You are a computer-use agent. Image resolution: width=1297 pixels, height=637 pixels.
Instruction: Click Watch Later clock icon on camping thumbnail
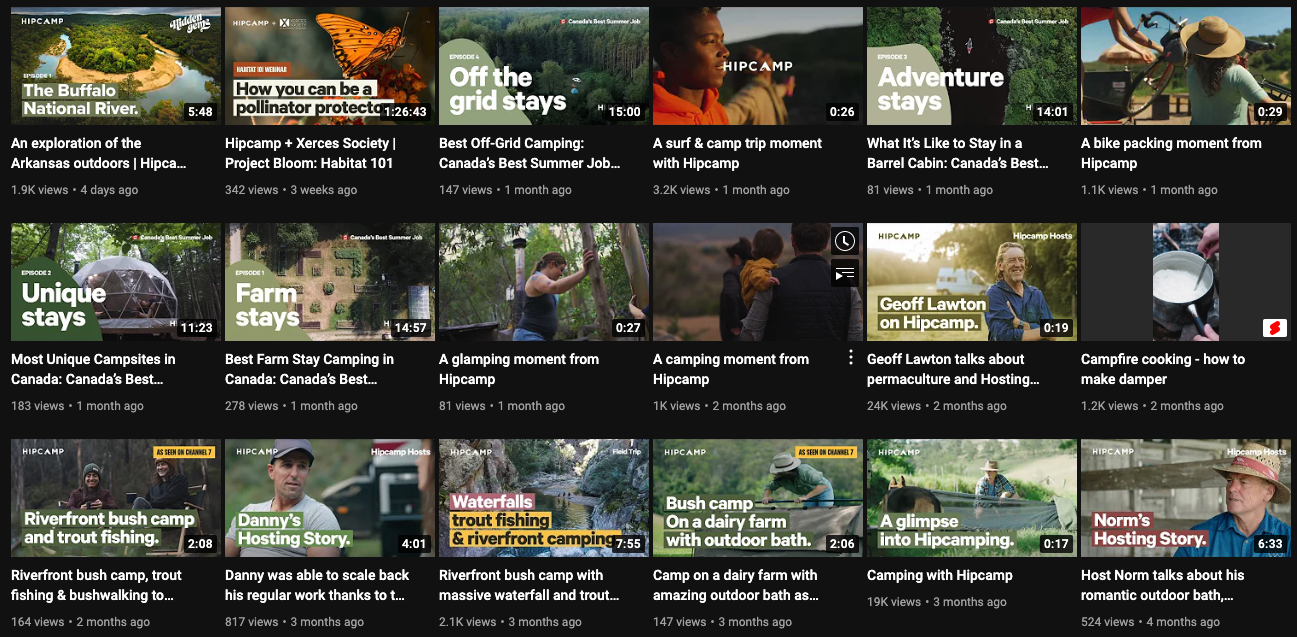(845, 241)
